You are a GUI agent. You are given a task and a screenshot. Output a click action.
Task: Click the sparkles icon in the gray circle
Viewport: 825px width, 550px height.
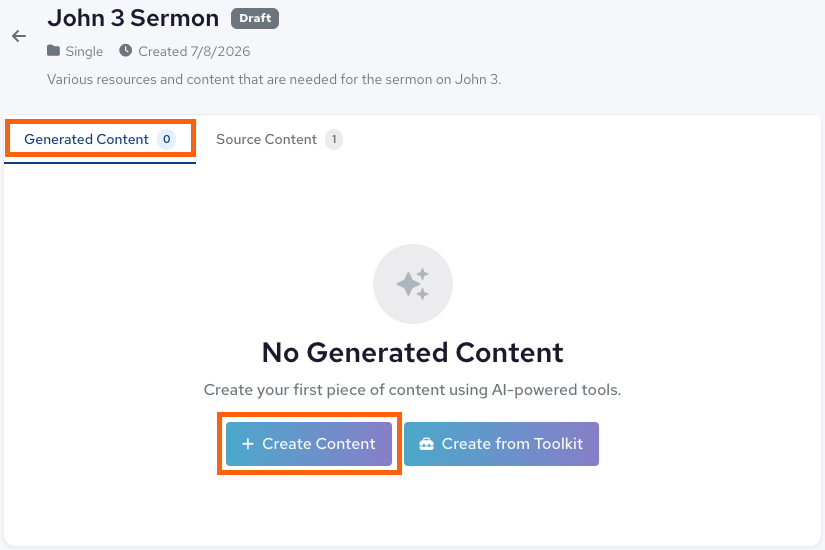tap(412, 284)
